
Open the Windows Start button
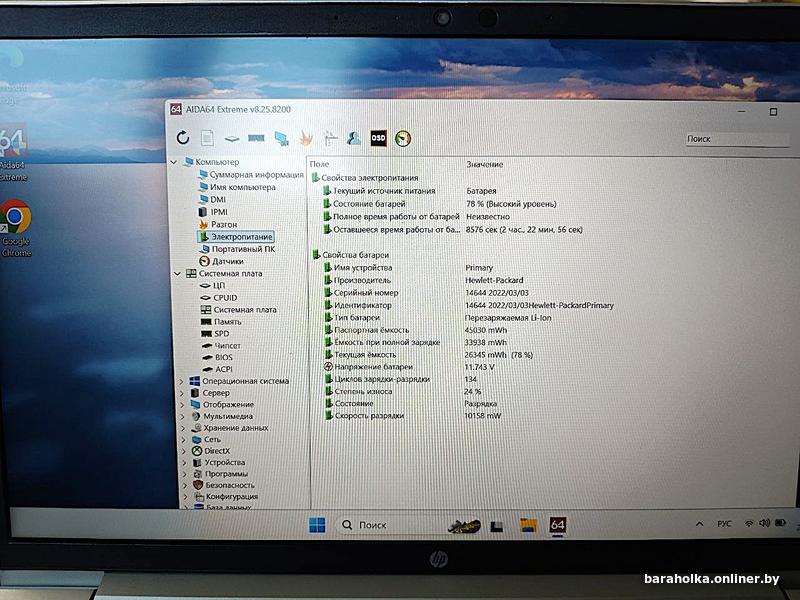pyautogui.click(x=317, y=524)
